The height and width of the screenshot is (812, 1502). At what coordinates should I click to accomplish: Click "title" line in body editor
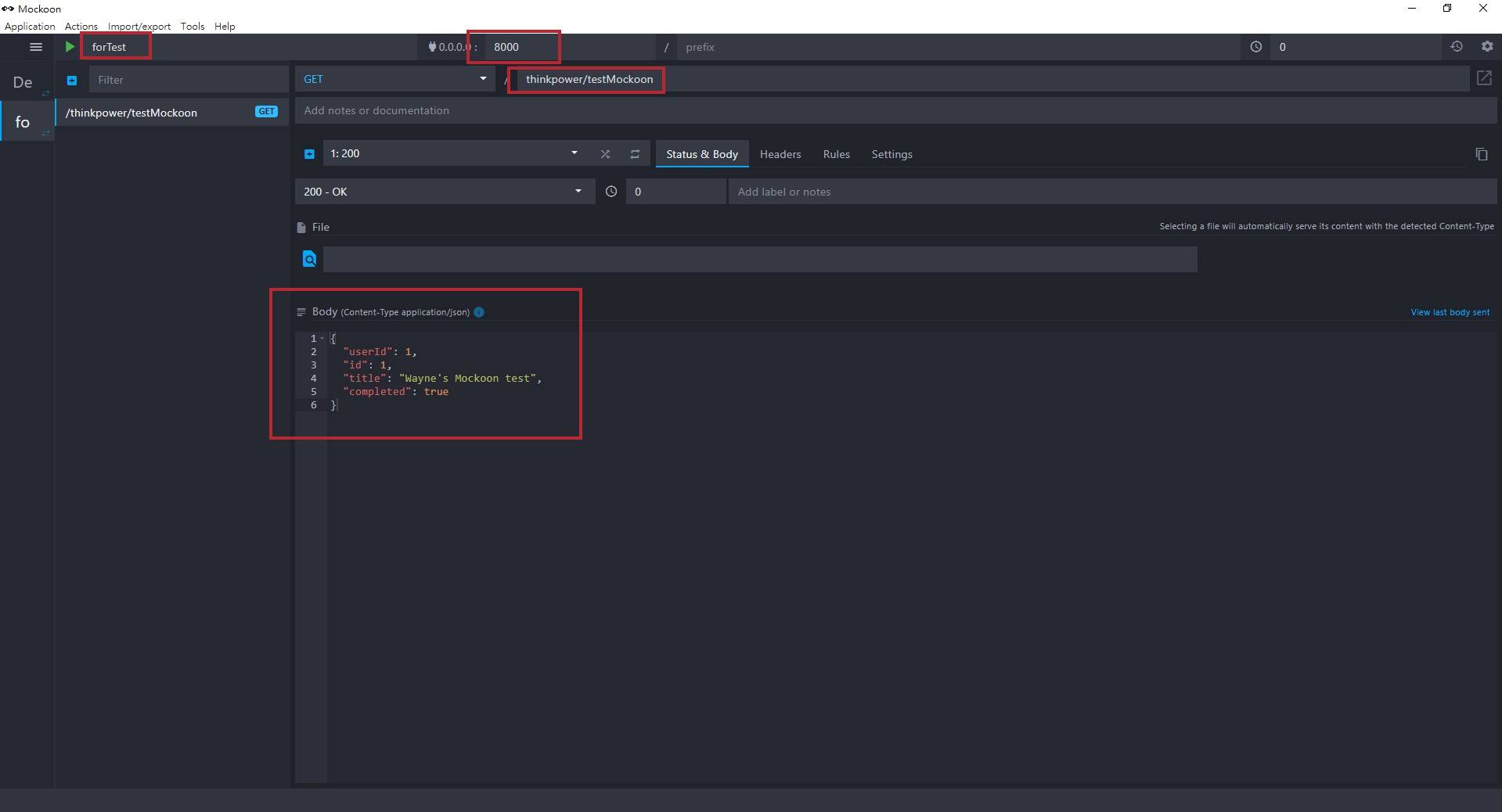[442, 378]
